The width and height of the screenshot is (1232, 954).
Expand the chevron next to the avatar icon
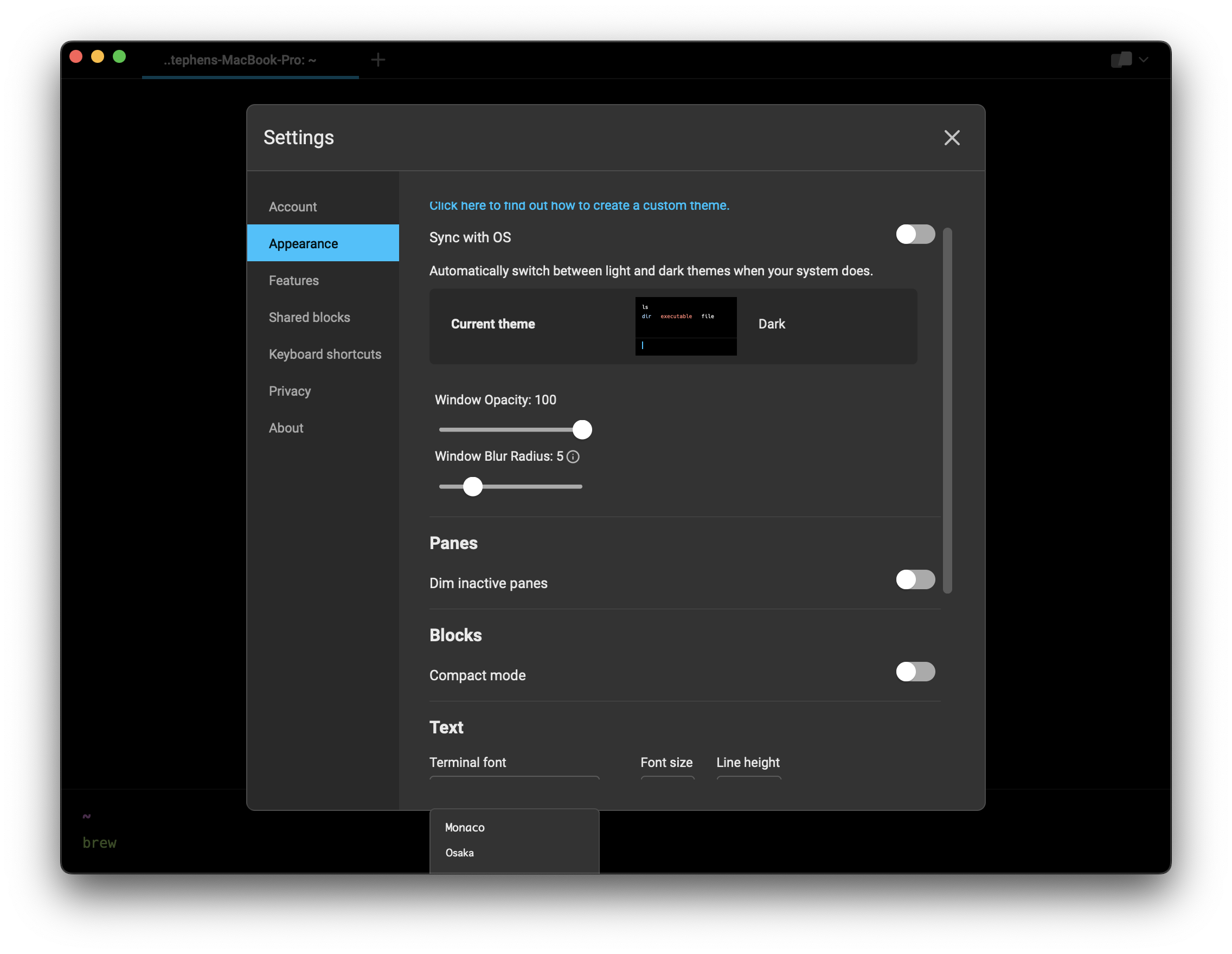coord(1144,59)
